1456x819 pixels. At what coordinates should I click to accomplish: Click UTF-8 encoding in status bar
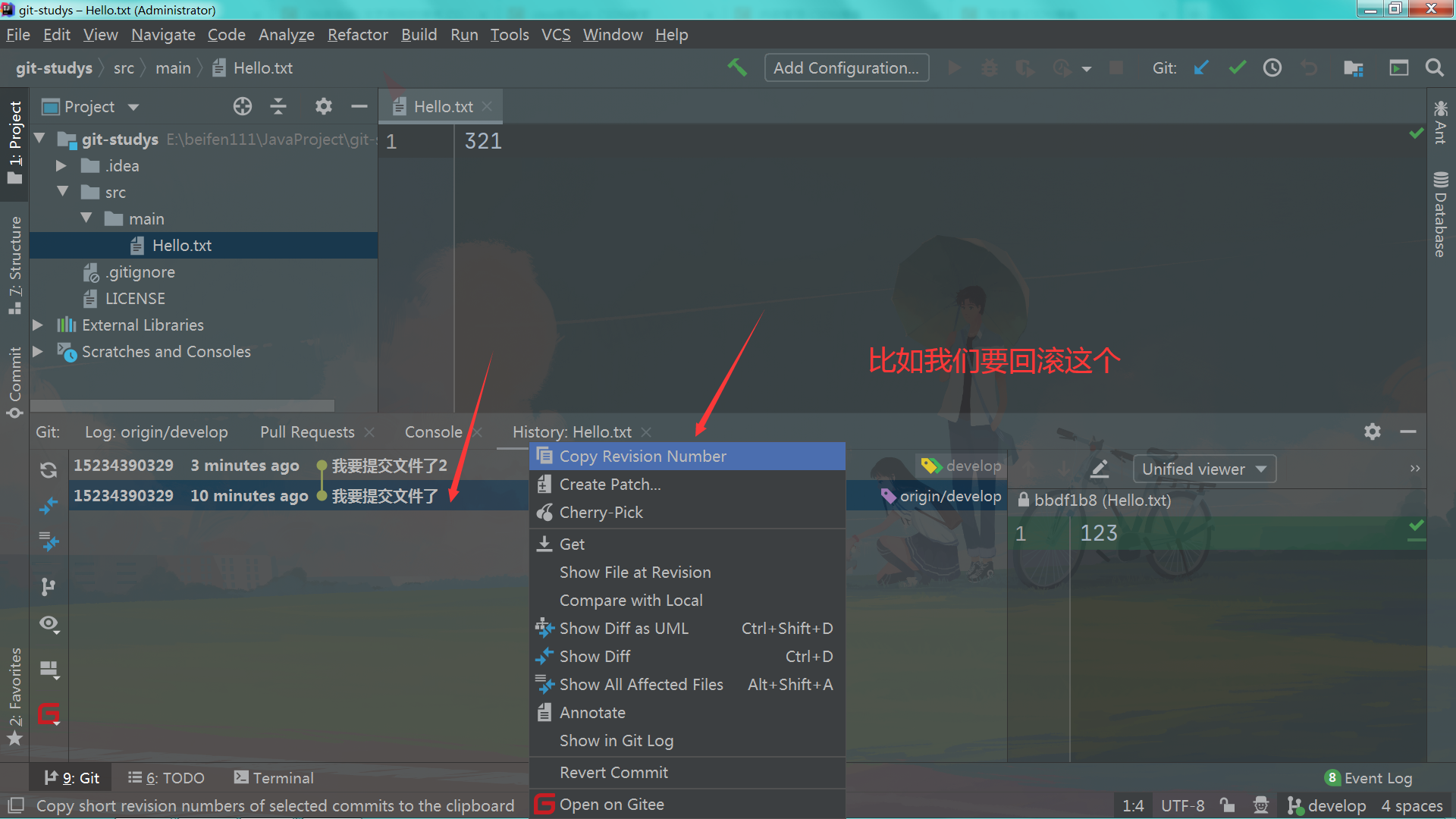tap(1182, 805)
